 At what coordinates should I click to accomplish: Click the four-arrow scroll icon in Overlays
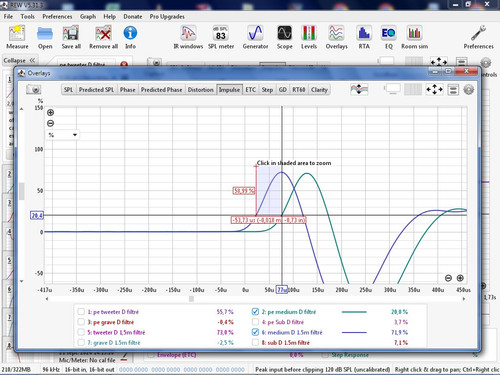click(434, 89)
